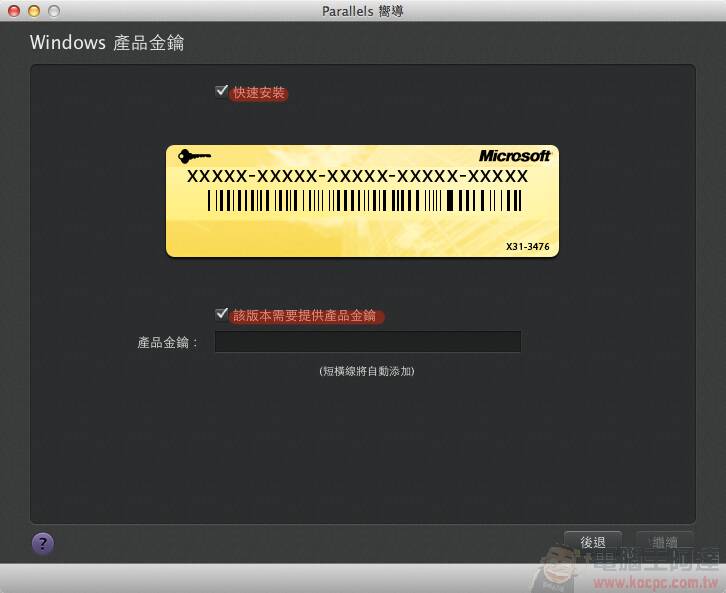
Task: Click the '產品金鑰 :' field label
Action: pyautogui.click(x=167, y=343)
